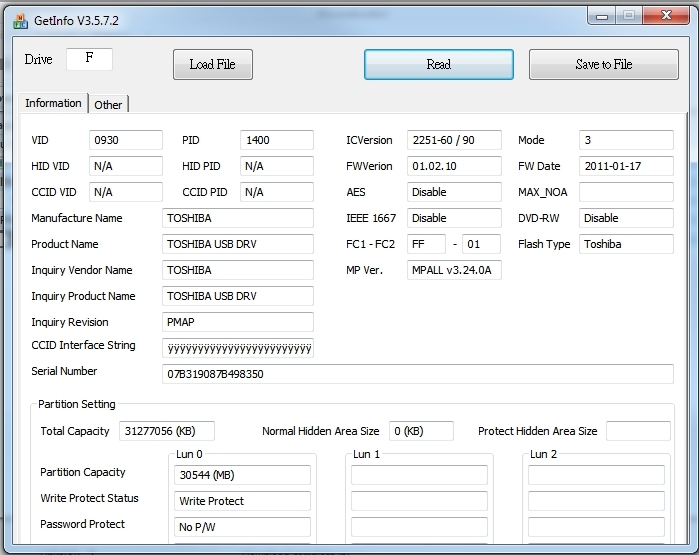Click Lun 0 No P/W field
Screen dimensions: 699x555
coord(242,527)
